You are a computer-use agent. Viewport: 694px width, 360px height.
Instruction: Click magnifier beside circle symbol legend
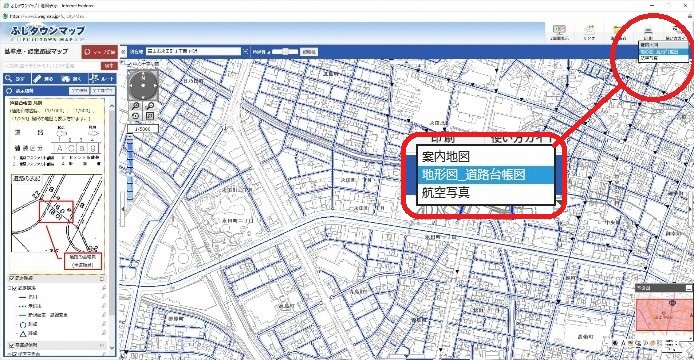pos(104,325)
